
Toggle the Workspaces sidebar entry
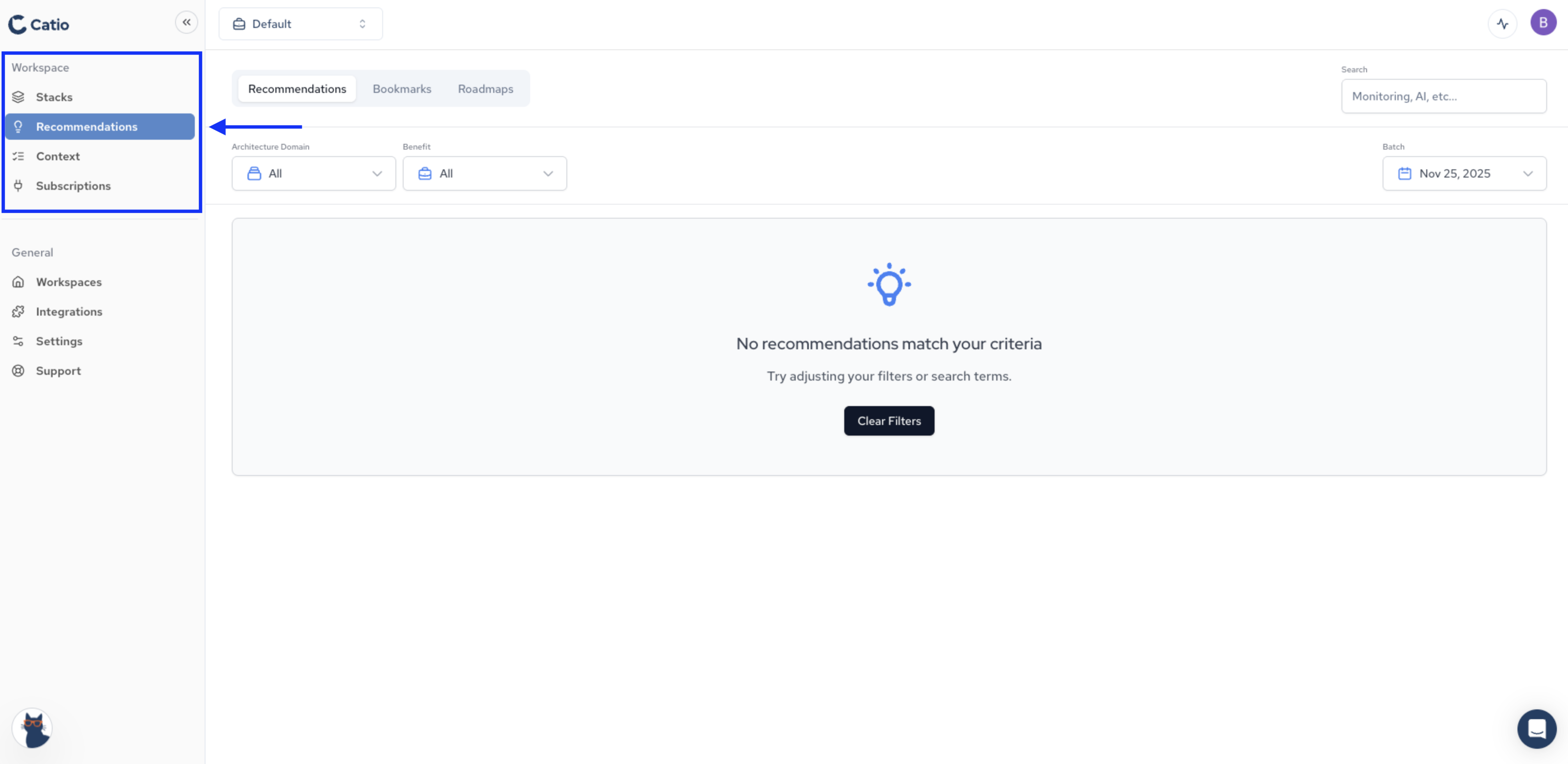click(69, 281)
